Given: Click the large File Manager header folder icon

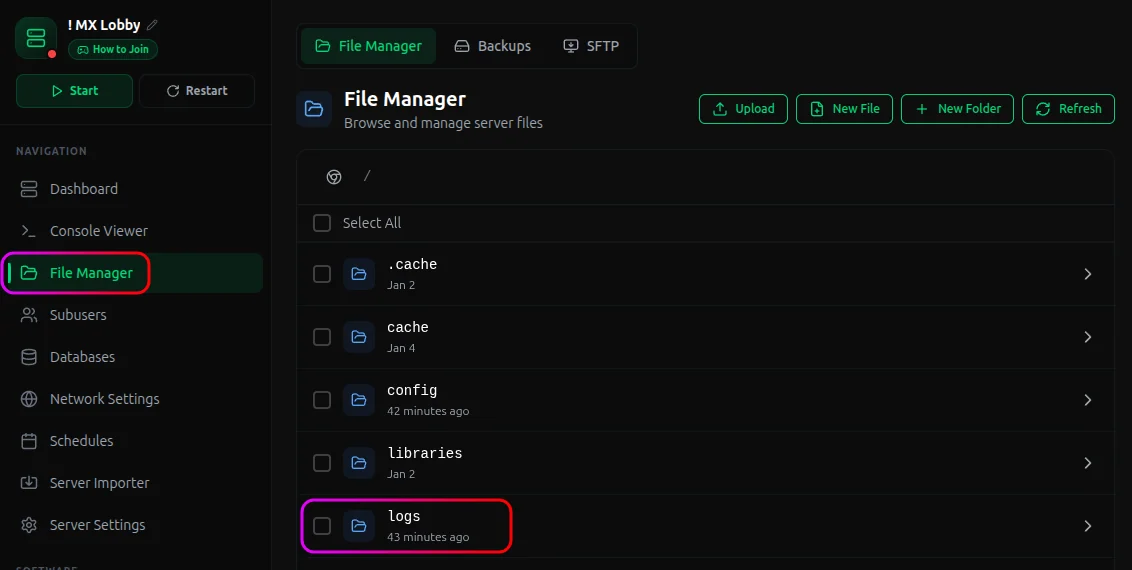Looking at the screenshot, I should coord(314,109).
